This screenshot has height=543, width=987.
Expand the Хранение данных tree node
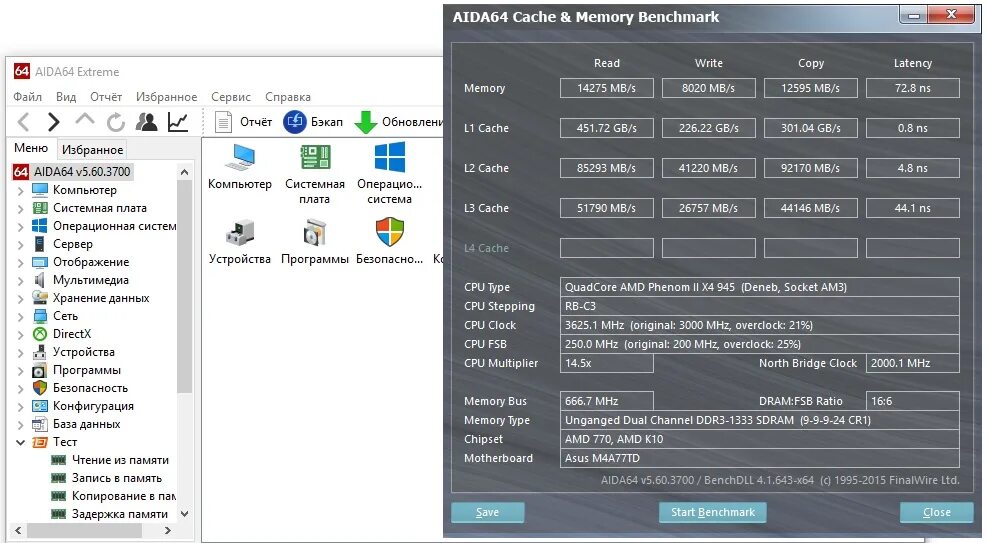click(x=20, y=298)
